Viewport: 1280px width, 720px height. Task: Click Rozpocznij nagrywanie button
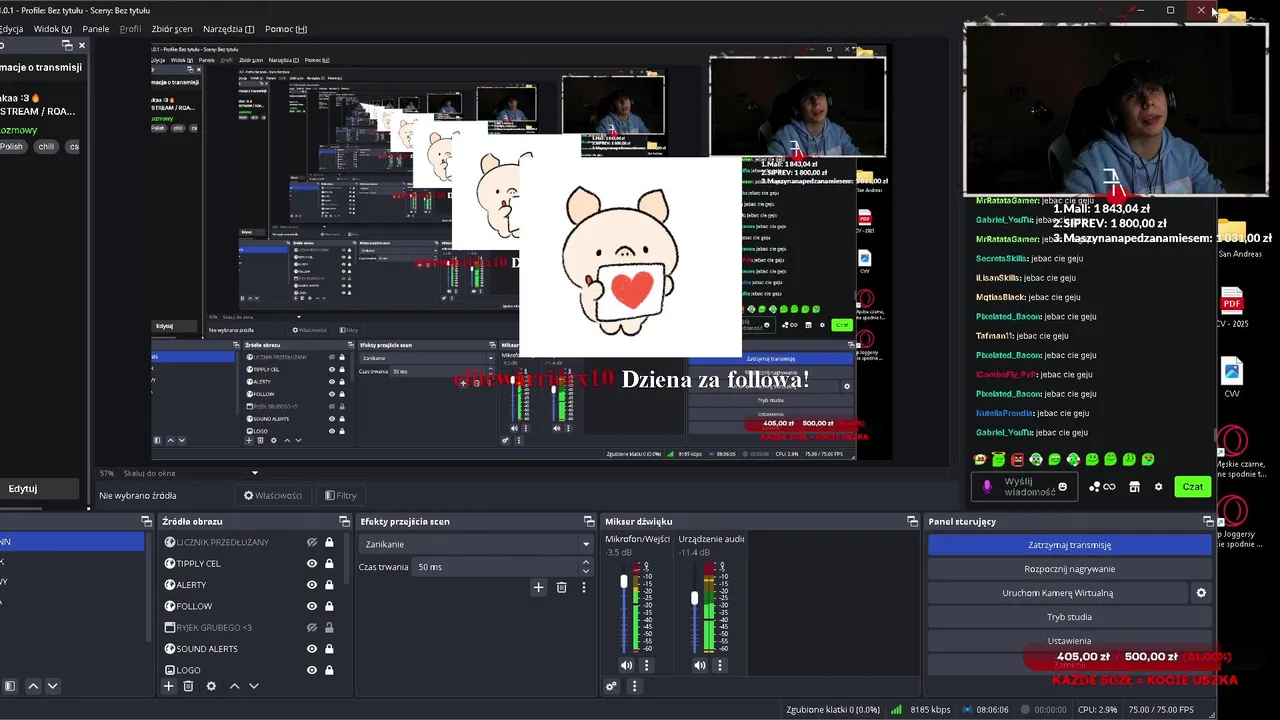(x=1069, y=569)
